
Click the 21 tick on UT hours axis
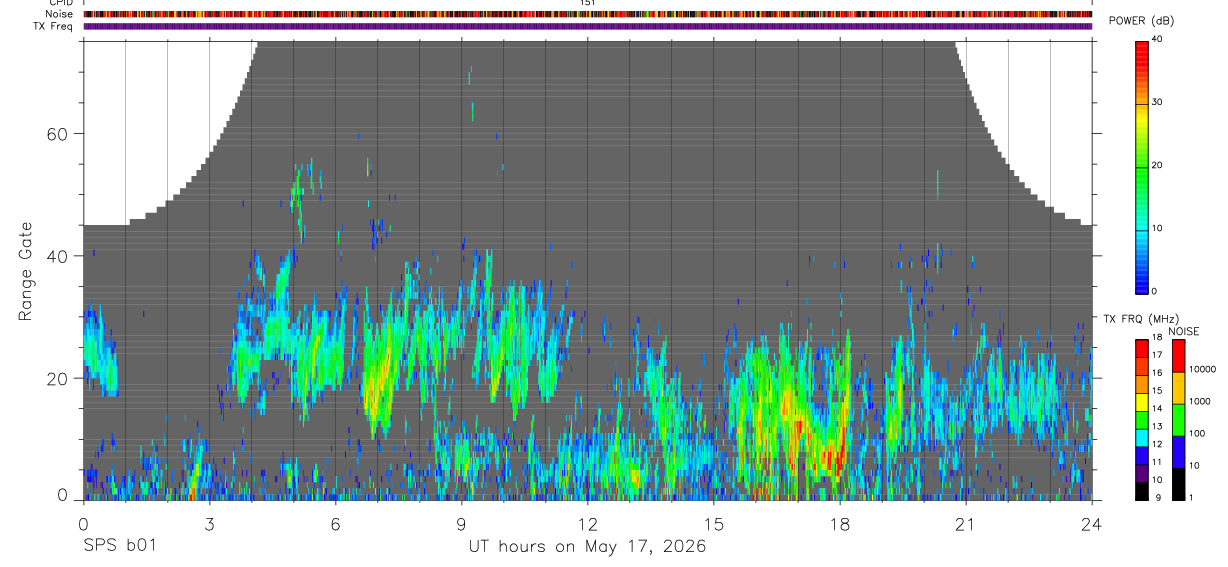966,525
